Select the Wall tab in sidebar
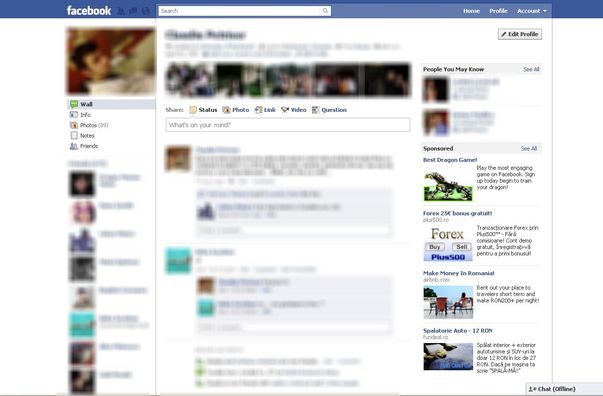 [111, 104]
